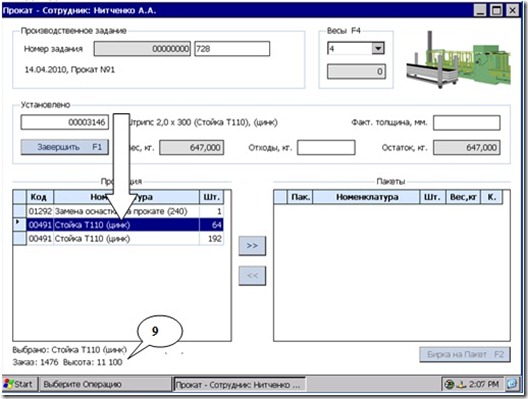Click the Код column header in products table
This screenshot has height=399, width=528.
(x=40, y=197)
